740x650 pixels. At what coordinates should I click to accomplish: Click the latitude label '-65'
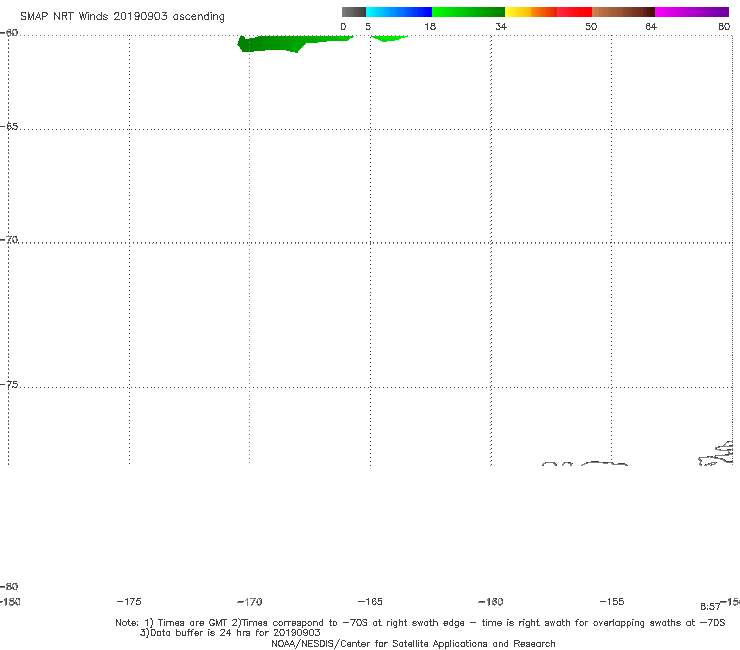[x=9, y=127]
